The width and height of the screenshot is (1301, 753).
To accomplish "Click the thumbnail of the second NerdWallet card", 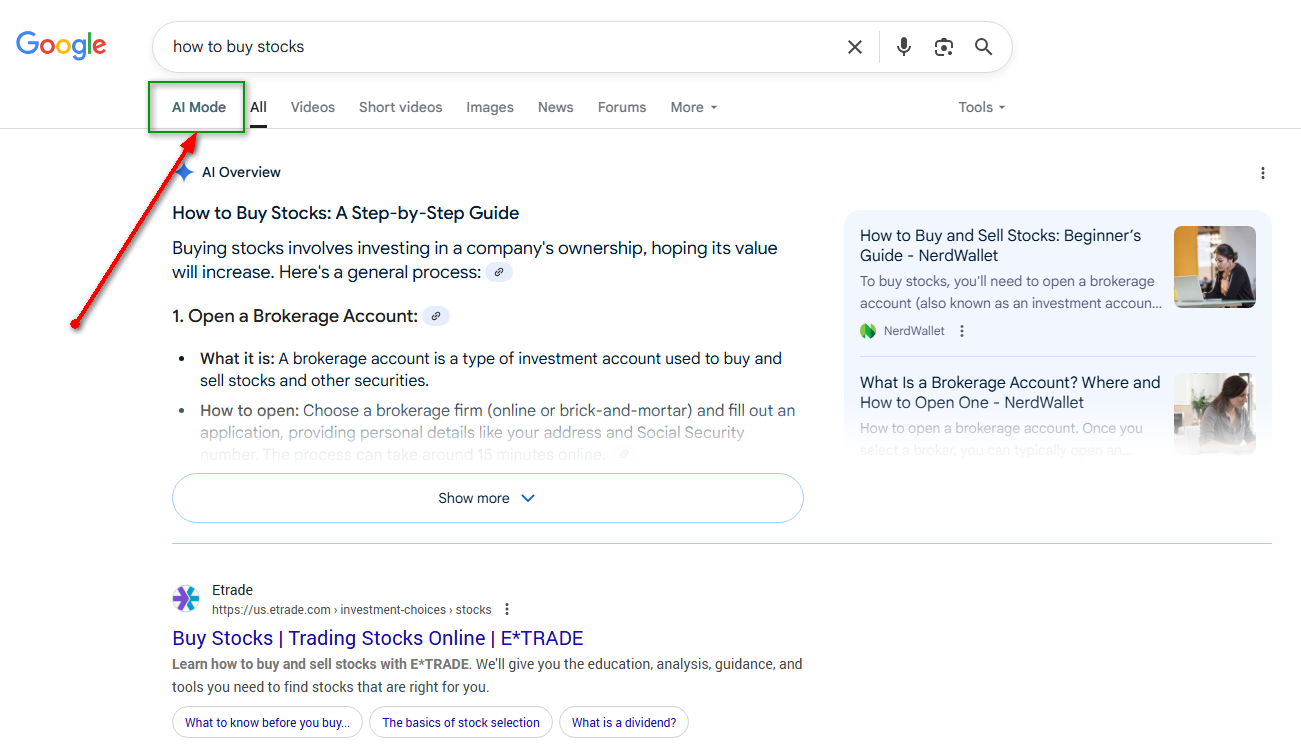I will [x=1214, y=414].
